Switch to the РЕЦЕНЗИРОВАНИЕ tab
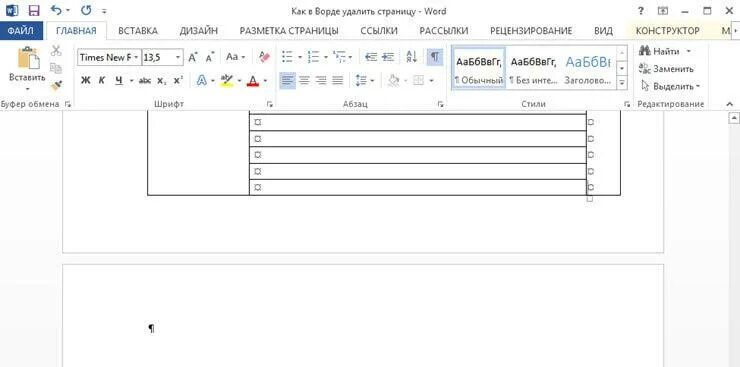Screen dimensions: 740x367 (x=531, y=31)
